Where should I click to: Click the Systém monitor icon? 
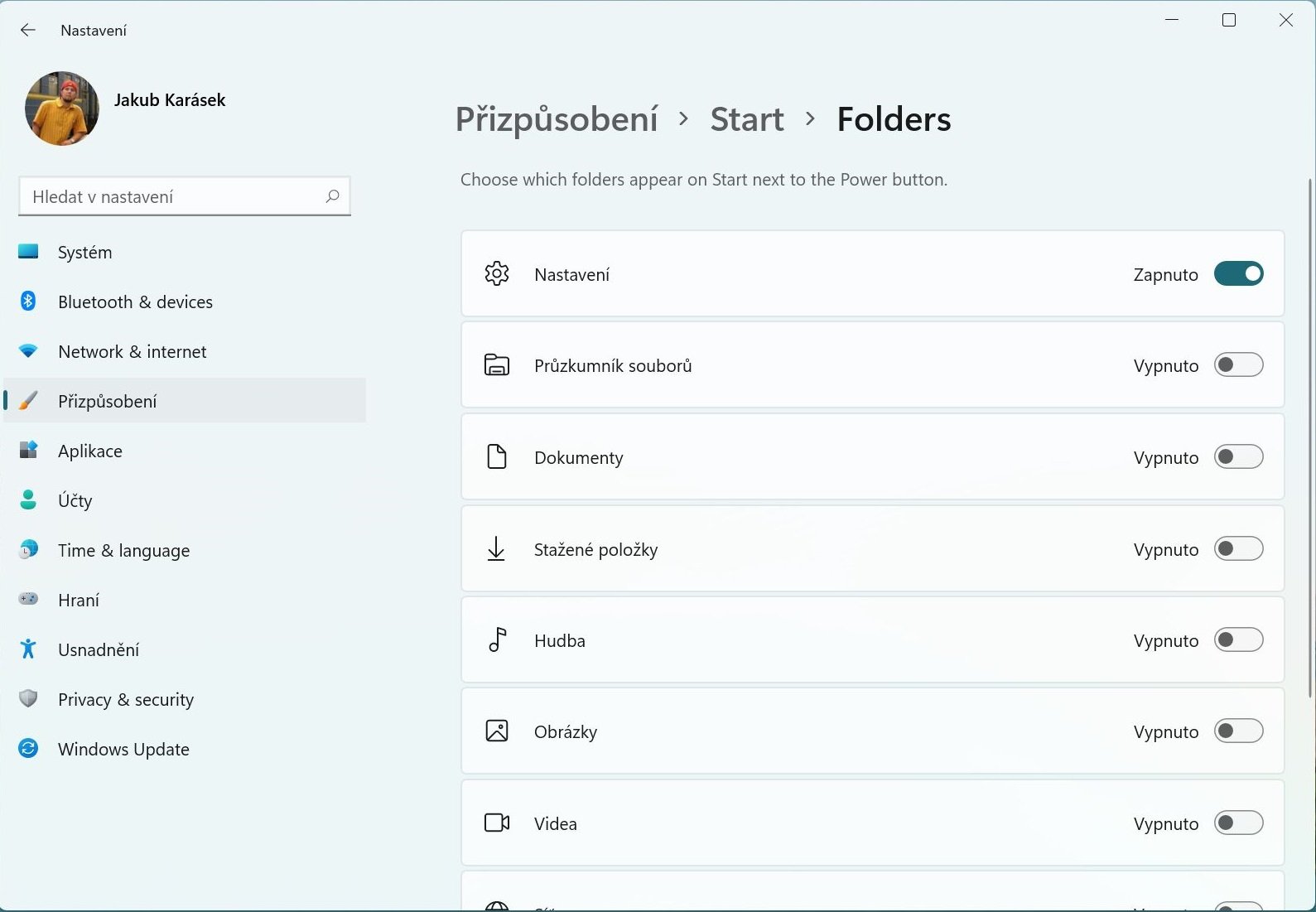click(x=28, y=251)
